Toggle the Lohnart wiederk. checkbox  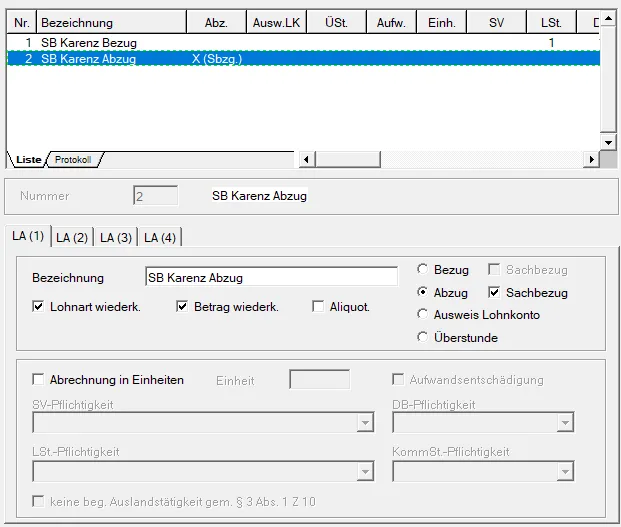38,306
